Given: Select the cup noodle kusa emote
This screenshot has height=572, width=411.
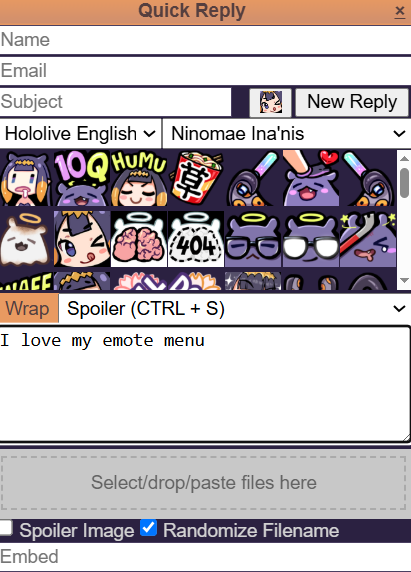Looking at the screenshot, I should pos(196,178).
